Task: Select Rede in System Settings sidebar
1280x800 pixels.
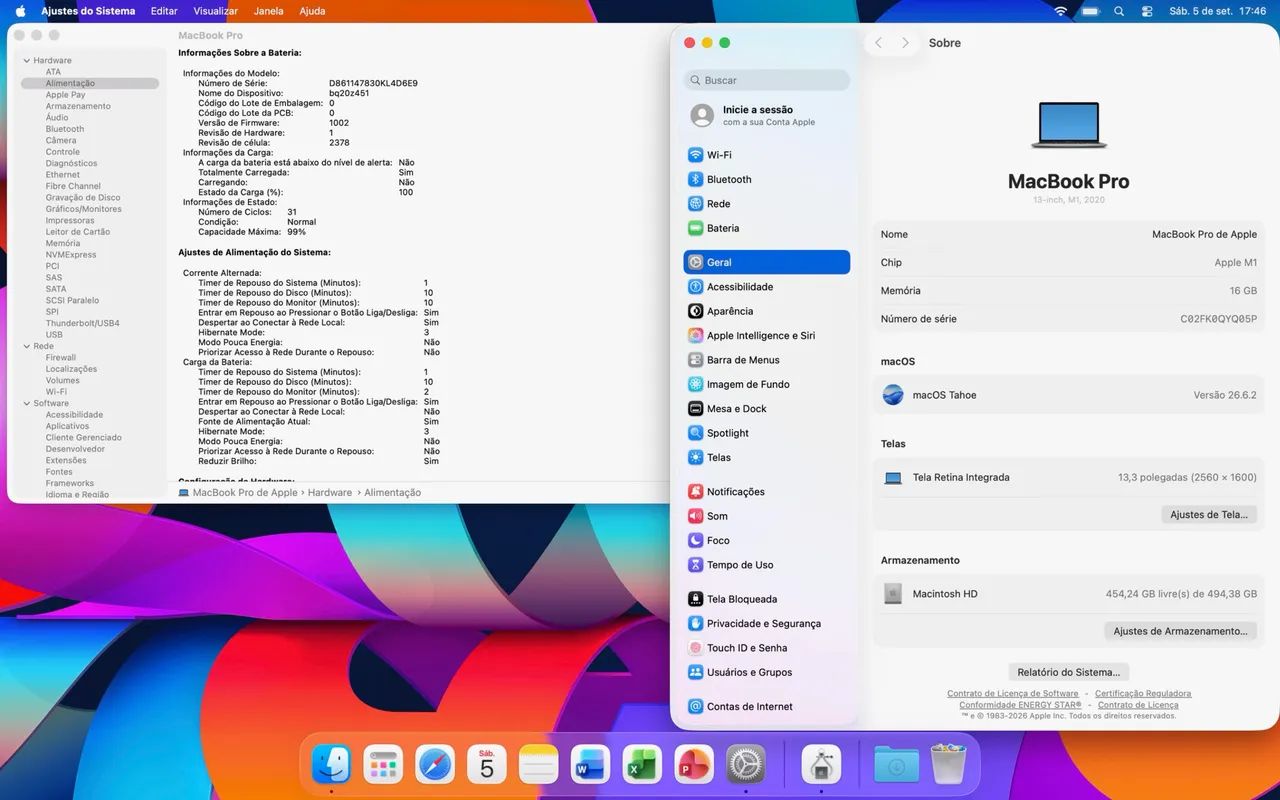Action: 767,204
